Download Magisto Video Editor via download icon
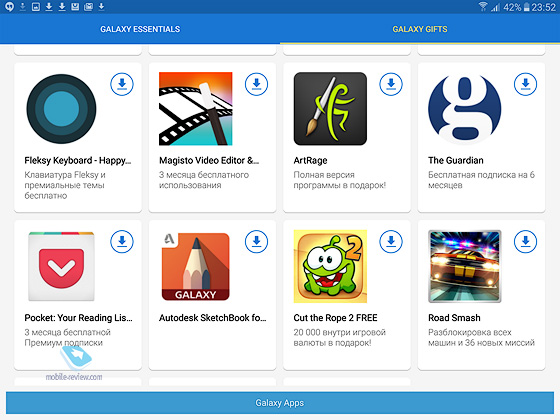The image size is (560, 420). point(256,84)
